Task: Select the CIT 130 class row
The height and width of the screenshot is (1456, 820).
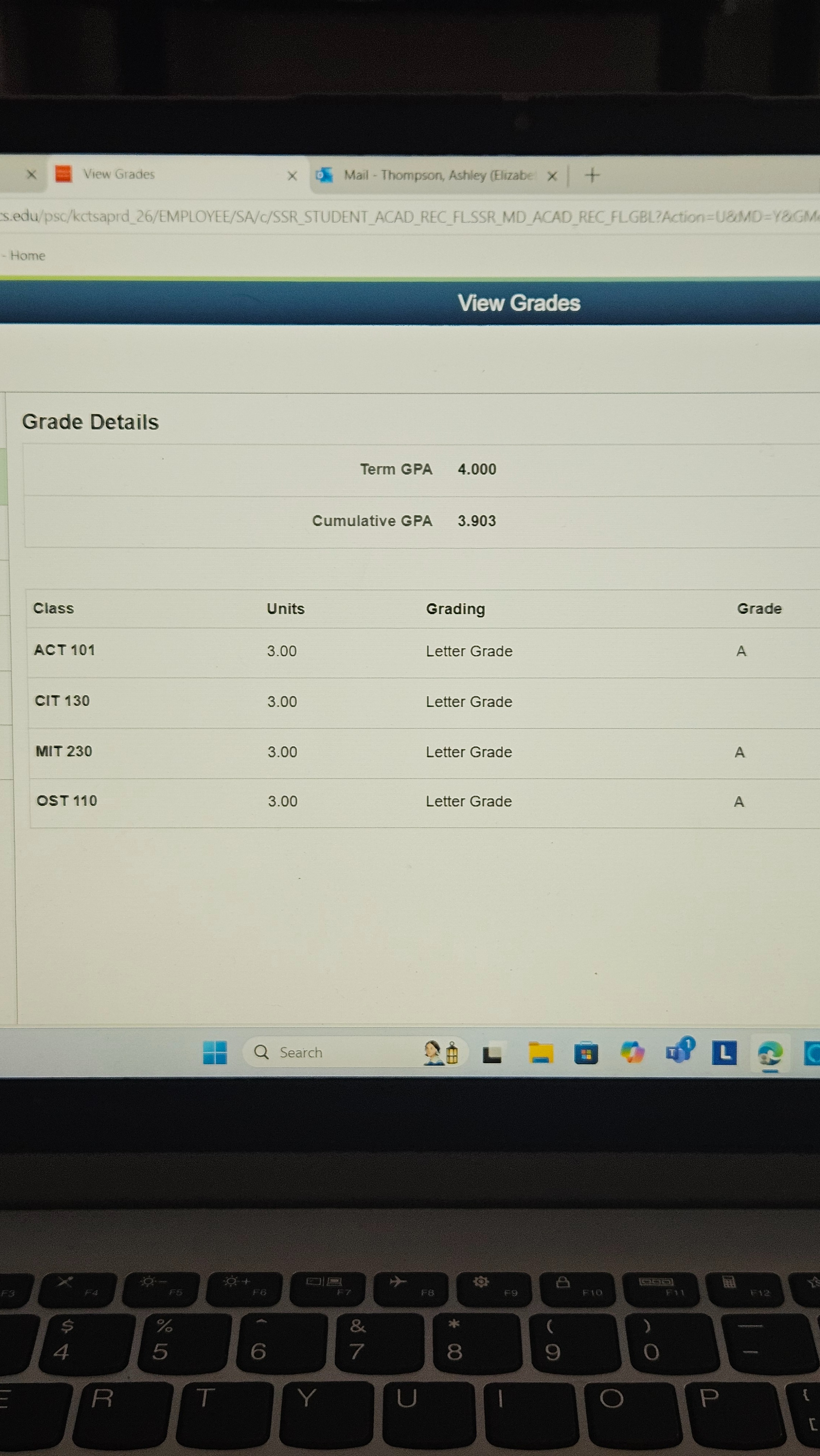Action: click(x=62, y=701)
